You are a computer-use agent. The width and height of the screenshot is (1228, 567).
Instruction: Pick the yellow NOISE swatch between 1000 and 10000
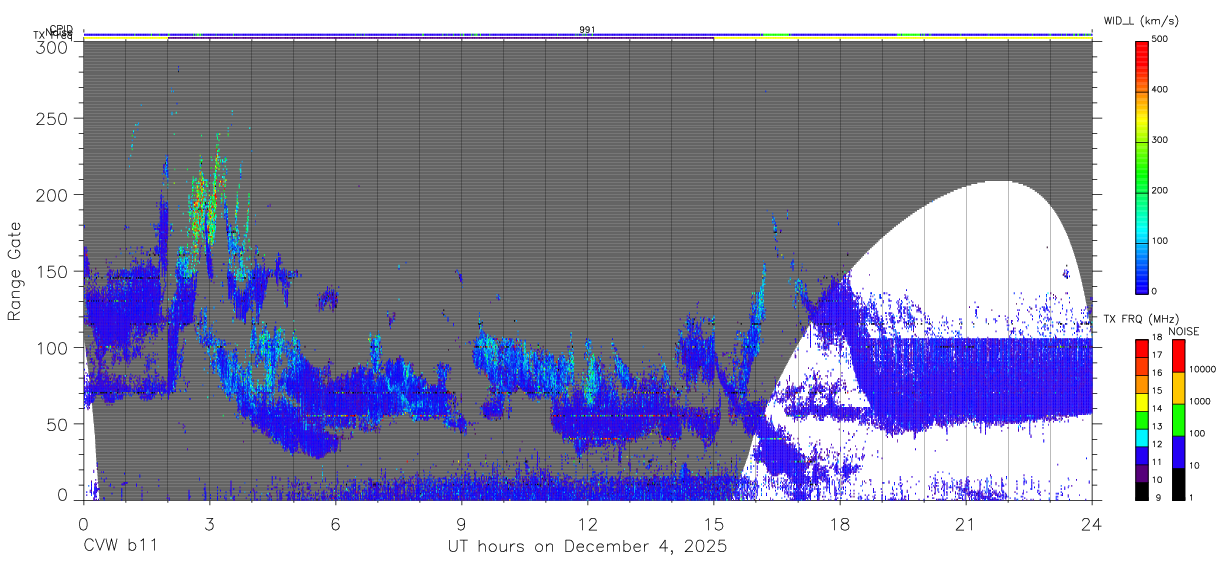coord(1178,387)
